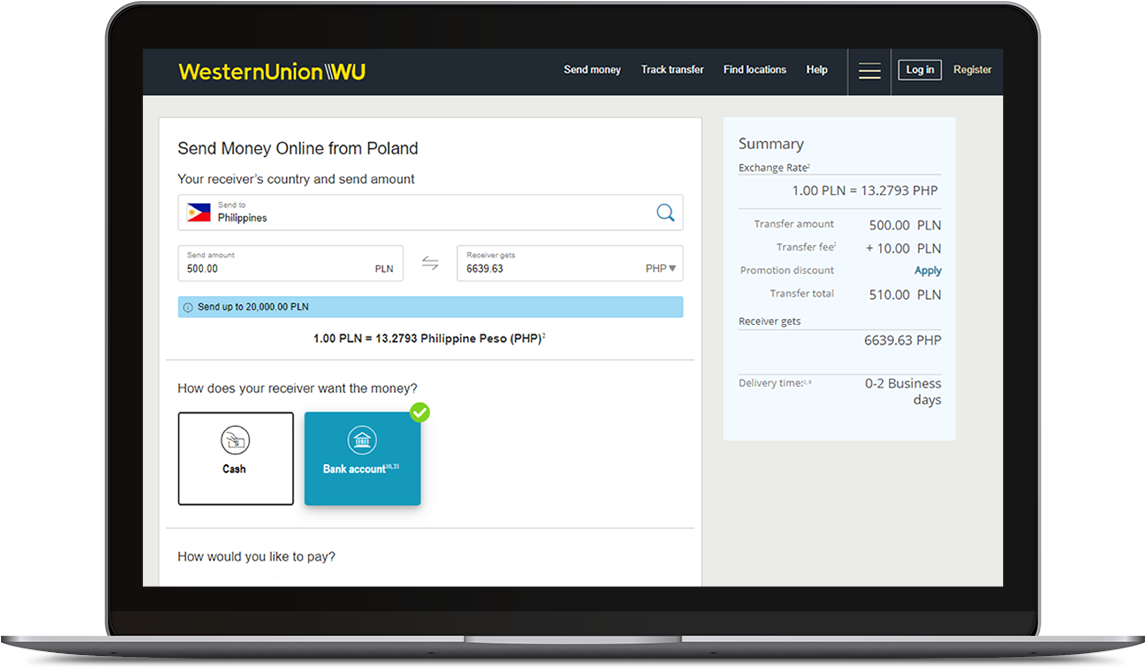
Task: Swap currencies with the arrows icon
Action: 430,263
